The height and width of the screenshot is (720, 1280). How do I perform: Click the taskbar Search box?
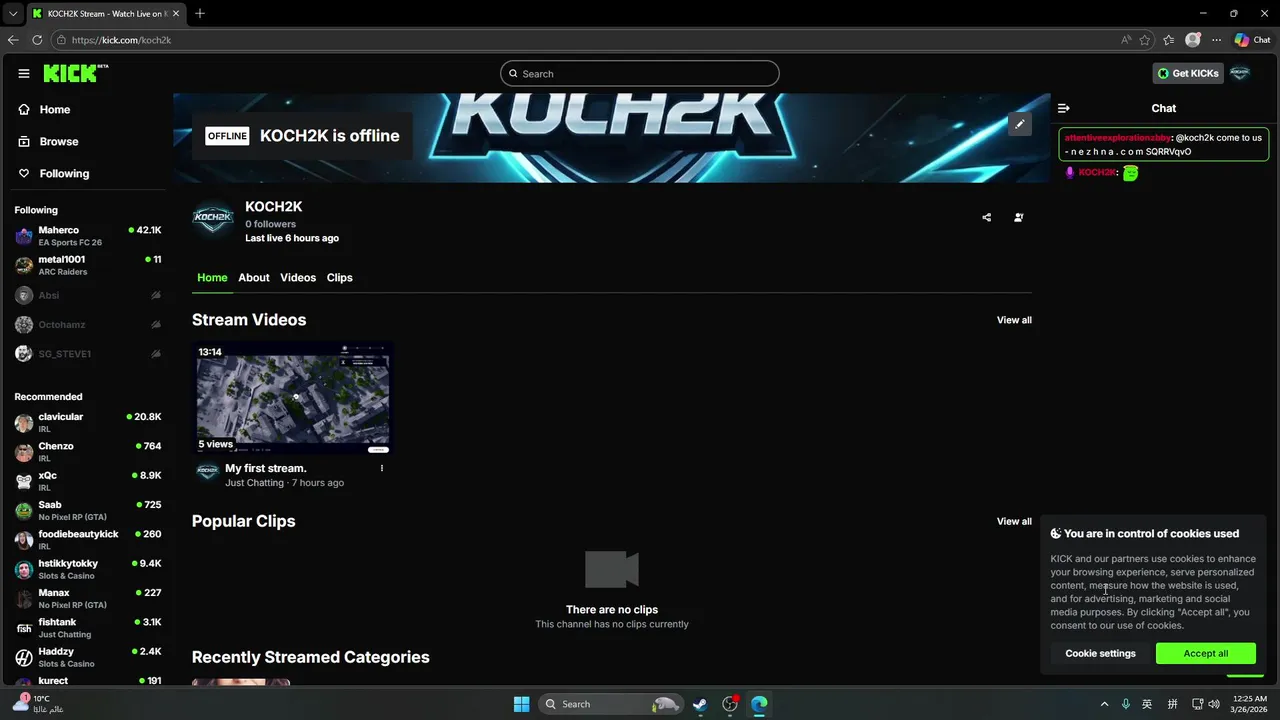tap(610, 704)
